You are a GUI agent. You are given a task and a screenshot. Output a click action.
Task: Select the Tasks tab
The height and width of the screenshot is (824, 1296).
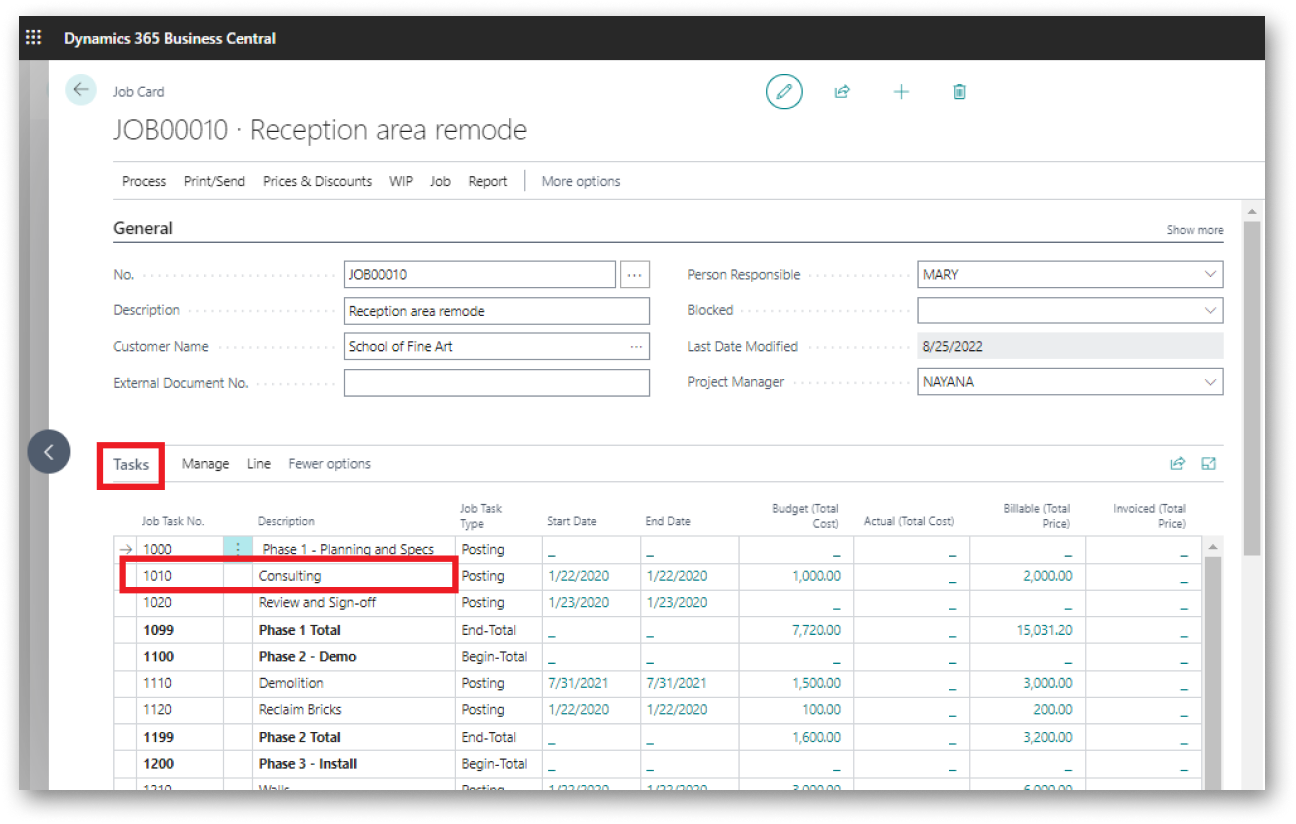pos(131,464)
